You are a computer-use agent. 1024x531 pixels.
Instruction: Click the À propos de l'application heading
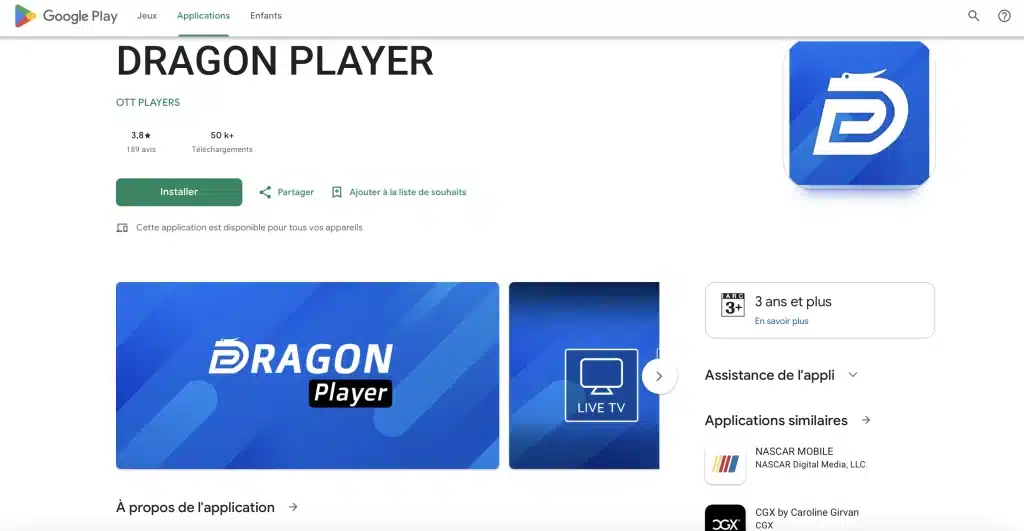(195, 507)
